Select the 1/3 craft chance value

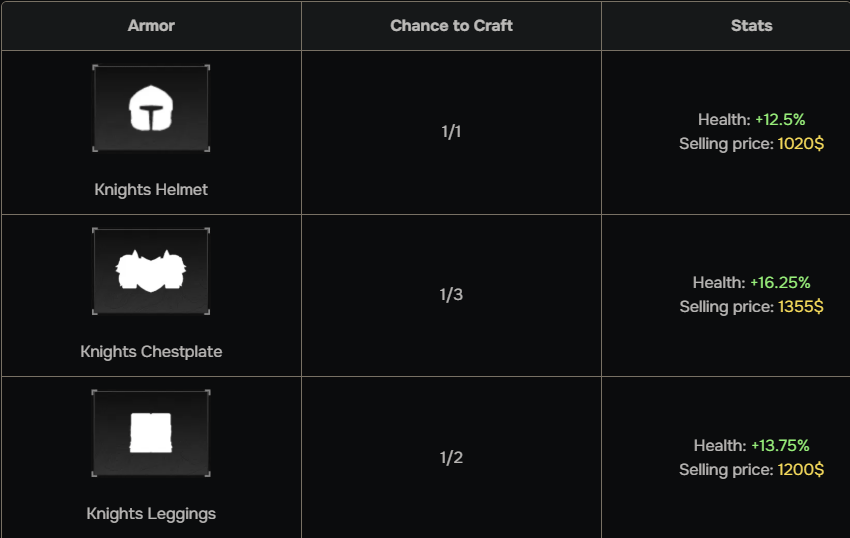(451, 295)
